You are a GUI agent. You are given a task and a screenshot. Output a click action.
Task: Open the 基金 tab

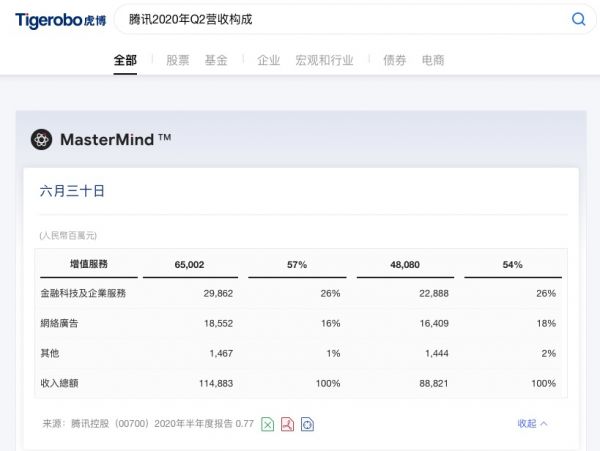click(216, 60)
